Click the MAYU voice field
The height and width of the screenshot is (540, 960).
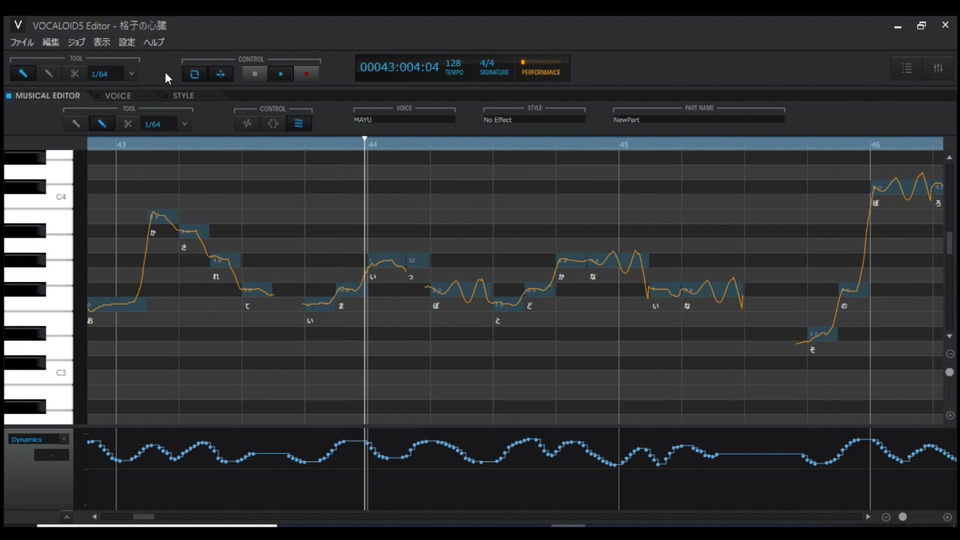point(404,119)
